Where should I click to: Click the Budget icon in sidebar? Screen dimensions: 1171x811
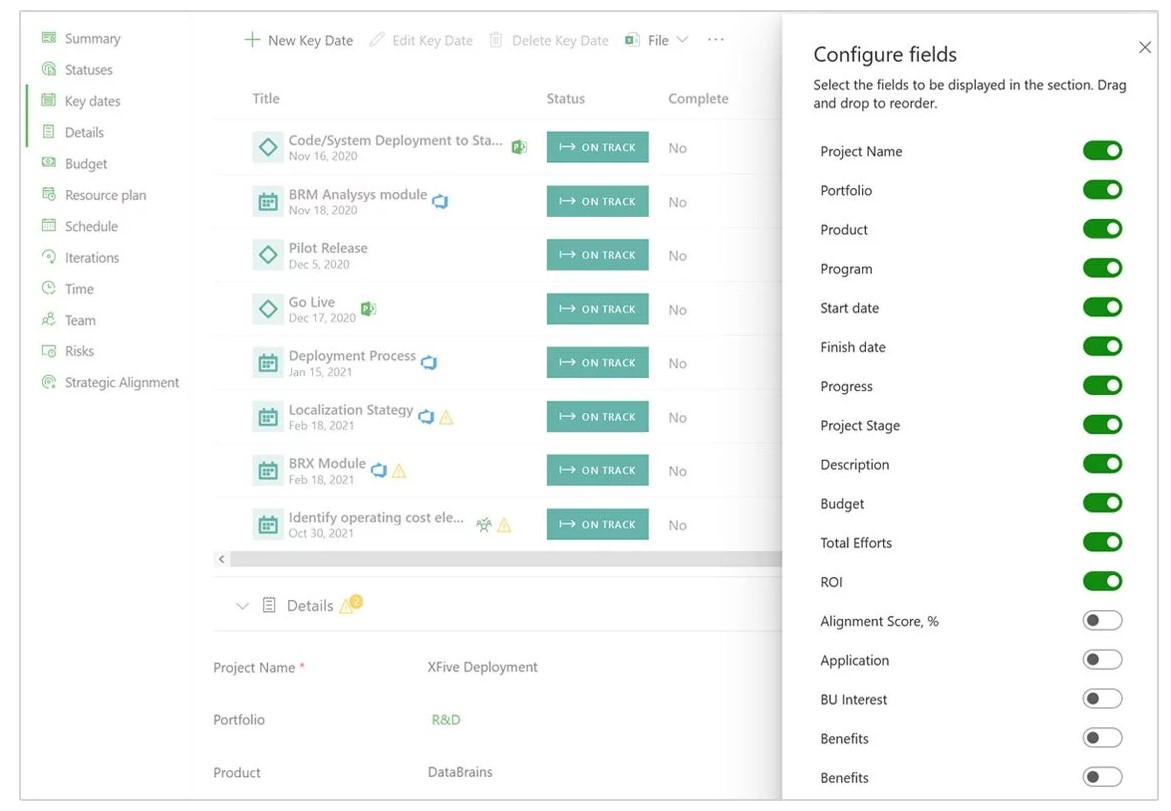coord(48,163)
